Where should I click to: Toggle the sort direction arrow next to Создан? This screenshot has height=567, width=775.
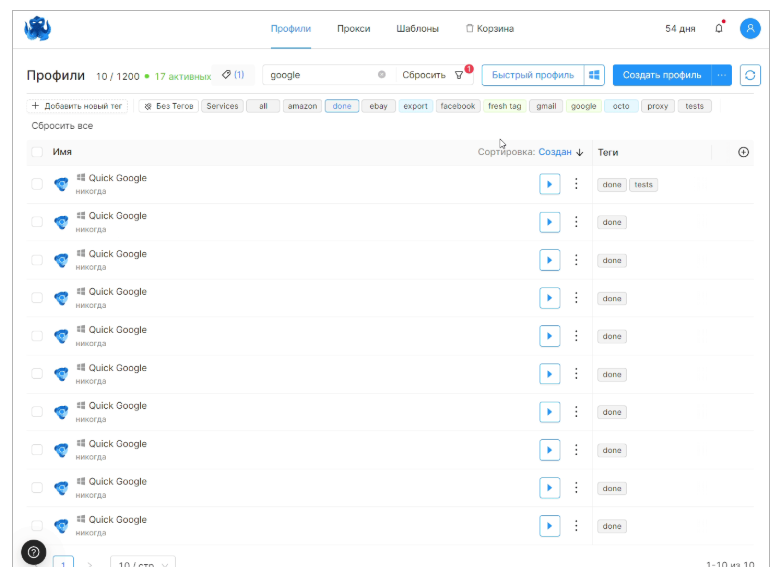pos(580,152)
